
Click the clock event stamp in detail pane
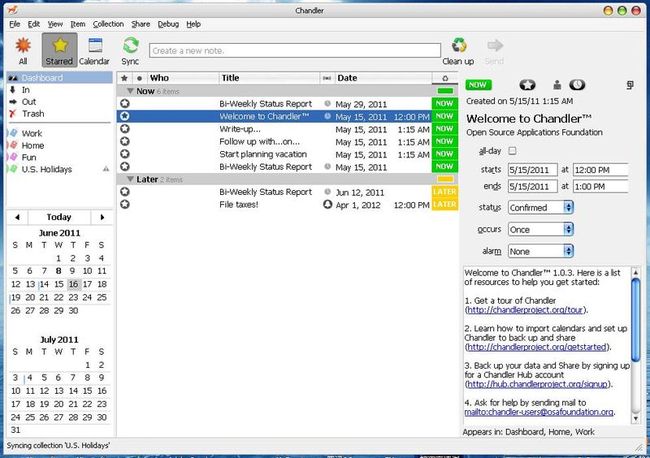[x=577, y=85]
